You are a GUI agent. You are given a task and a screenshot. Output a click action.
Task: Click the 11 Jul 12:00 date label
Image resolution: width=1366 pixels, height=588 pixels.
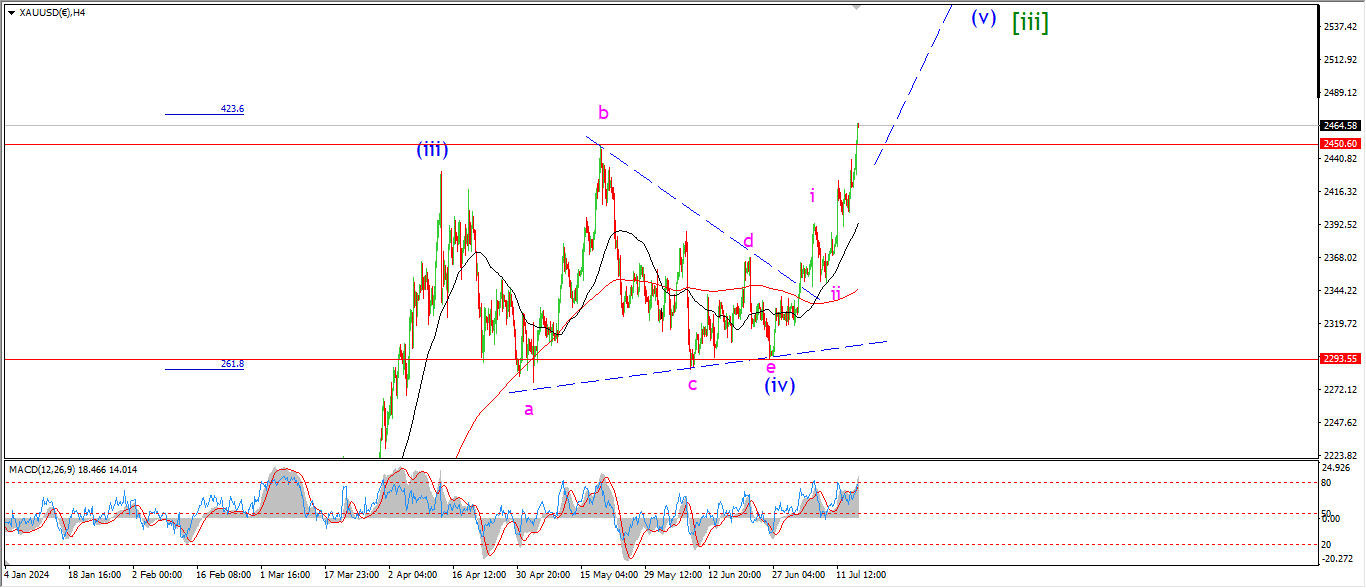click(x=861, y=575)
